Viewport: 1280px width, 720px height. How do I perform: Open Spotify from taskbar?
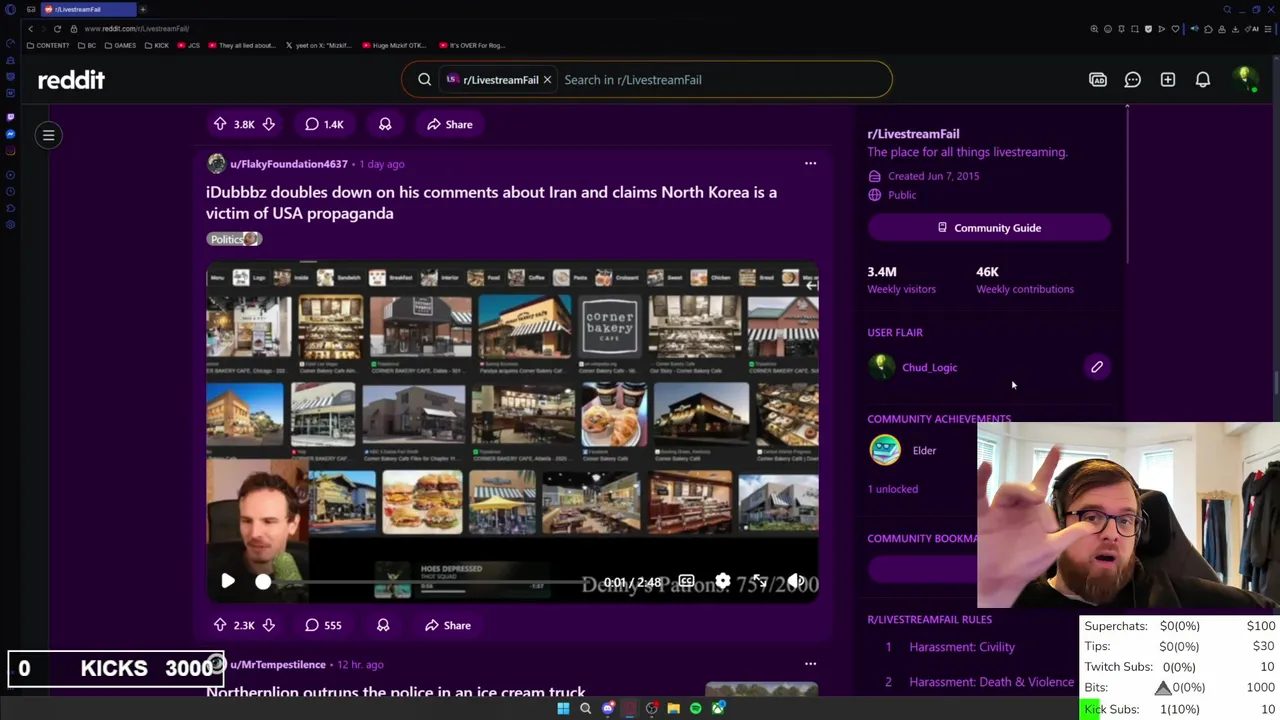(x=696, y=709)
